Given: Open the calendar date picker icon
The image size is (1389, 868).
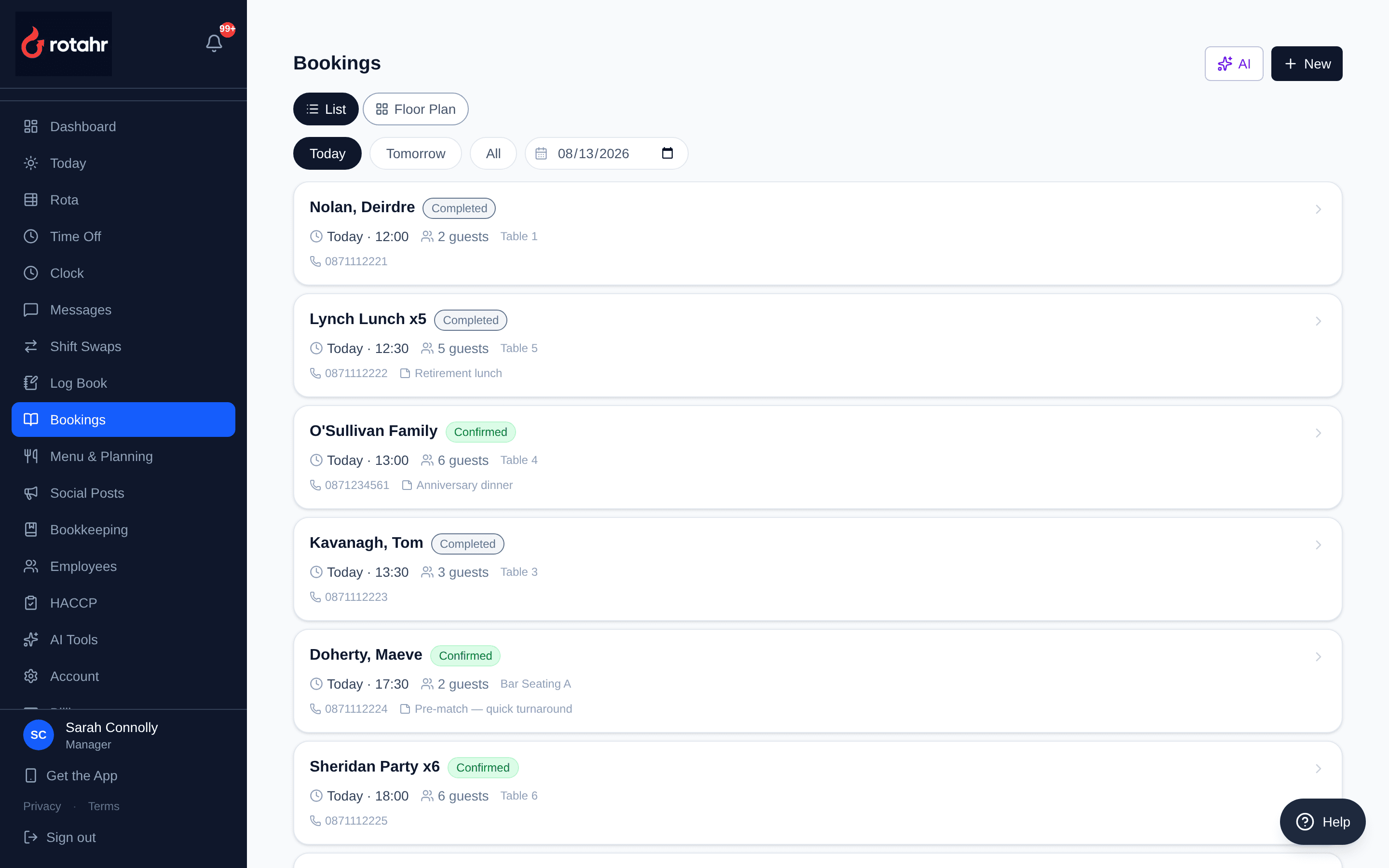Looking at the screenshot, I should point(667,153).
